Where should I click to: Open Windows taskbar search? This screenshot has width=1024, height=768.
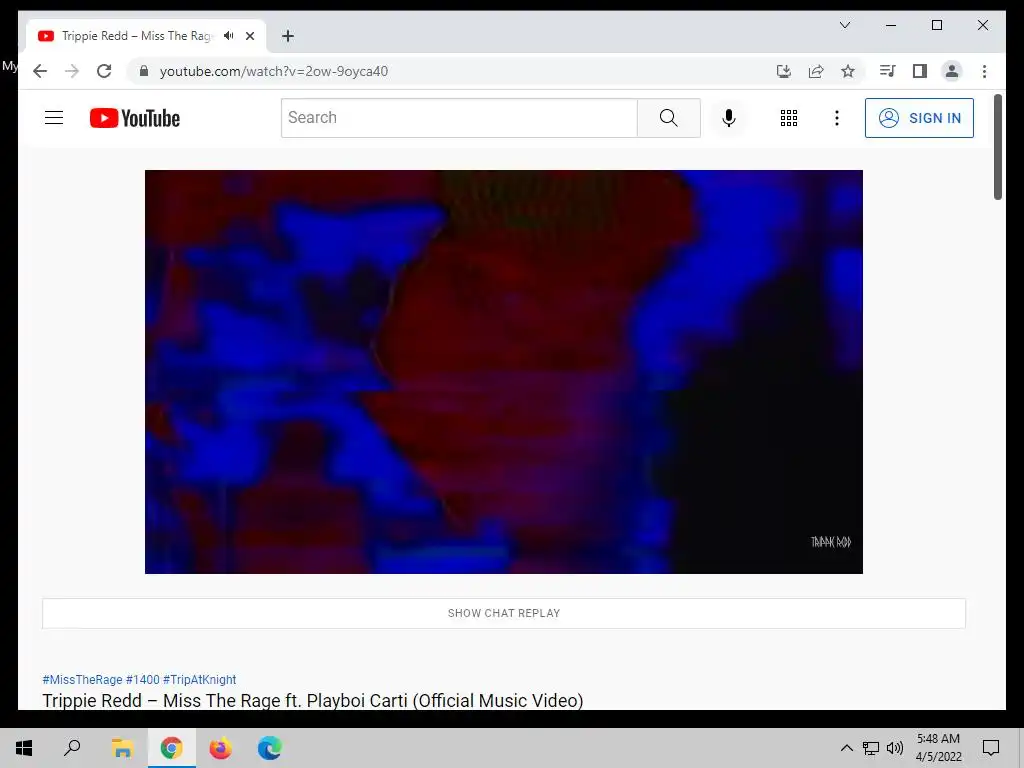point(72,748)
